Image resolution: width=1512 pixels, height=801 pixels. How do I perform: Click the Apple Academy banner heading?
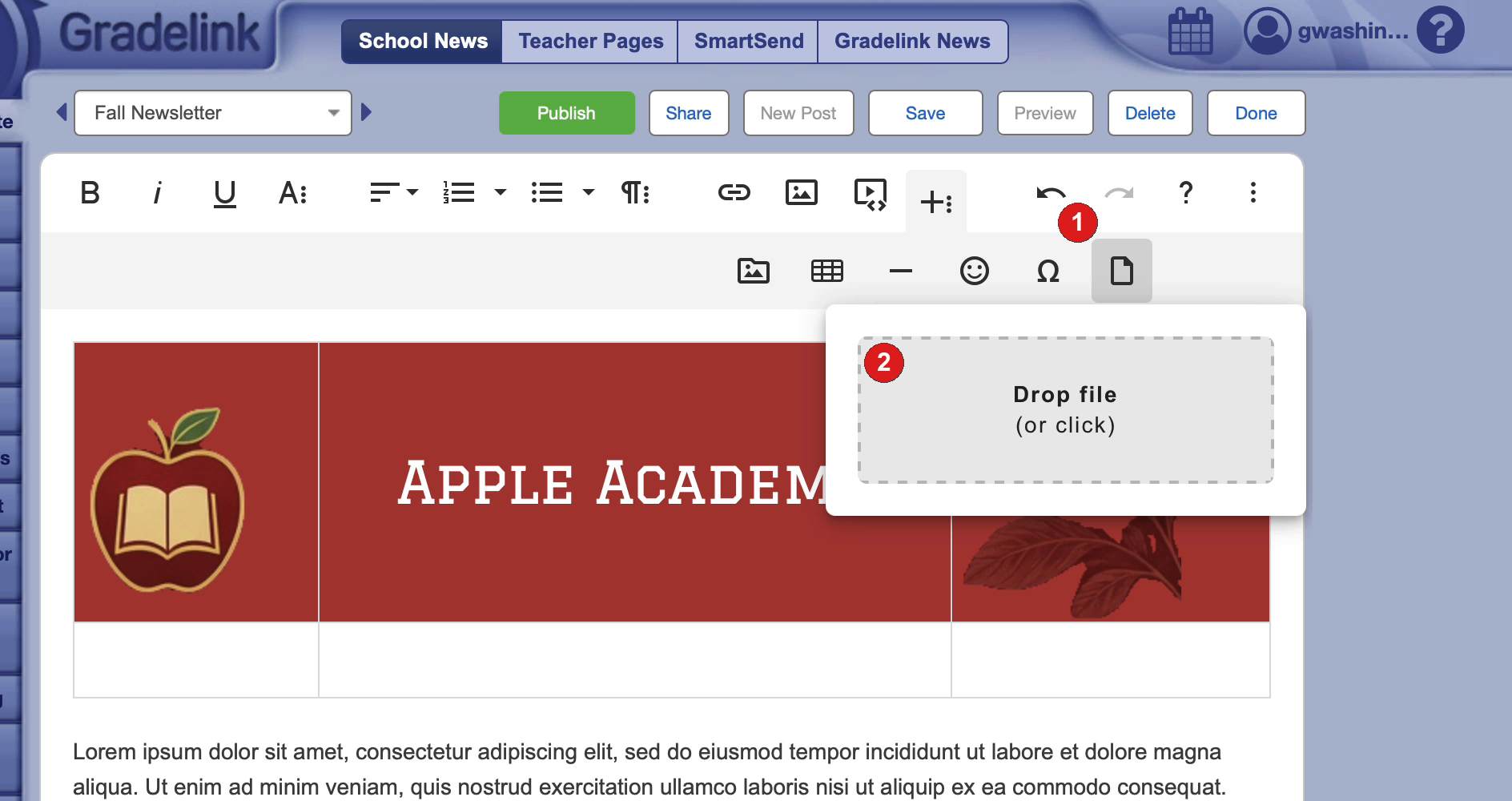pos(613,484)
